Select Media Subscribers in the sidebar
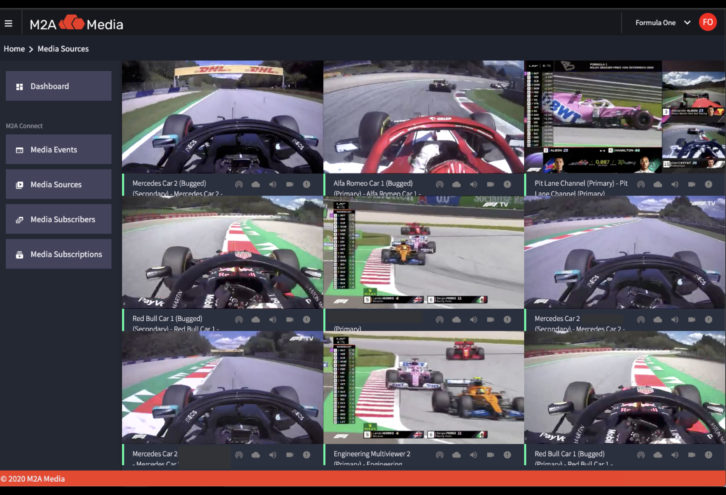The image size is (726, 495). tap(58, 219)
